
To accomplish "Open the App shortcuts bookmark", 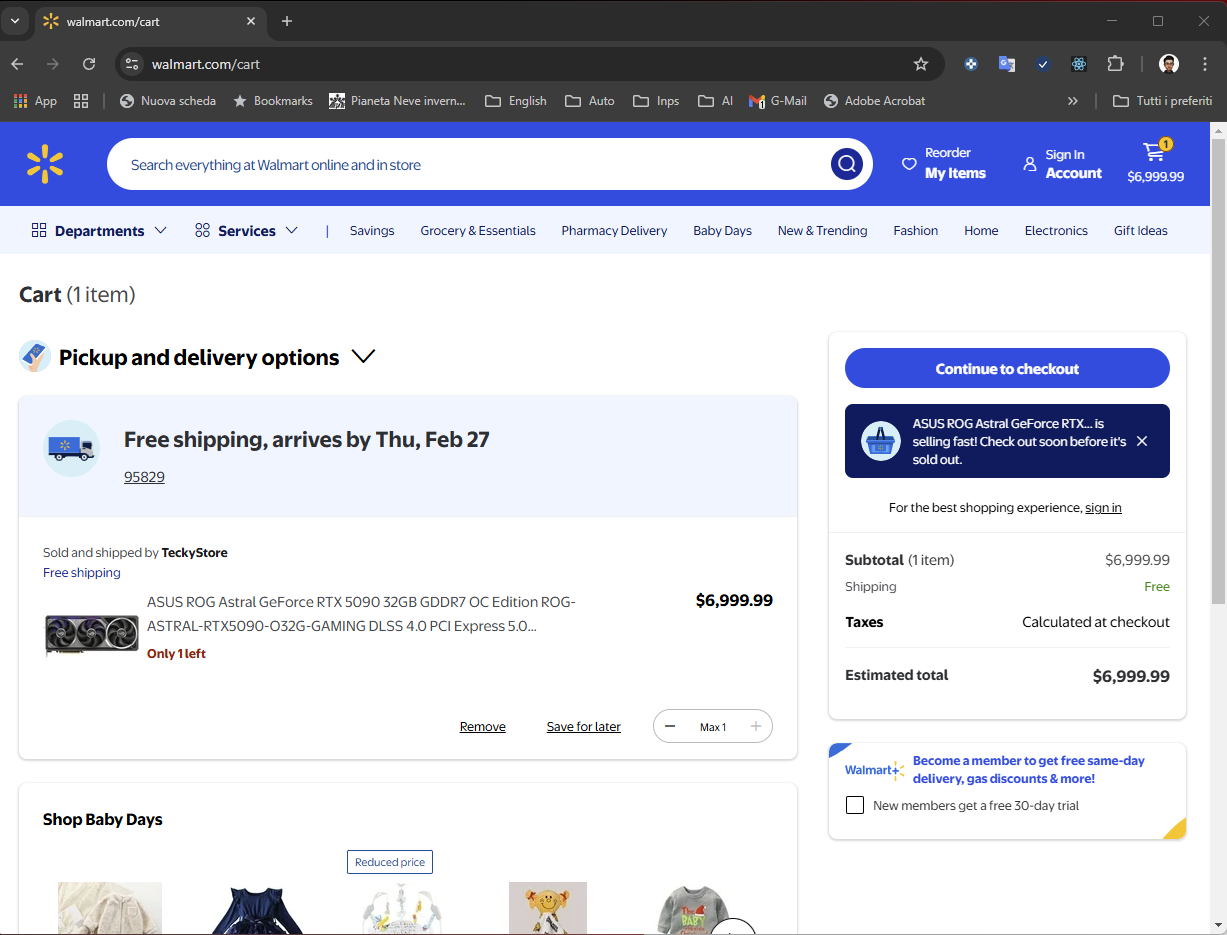I will (35, 101).
